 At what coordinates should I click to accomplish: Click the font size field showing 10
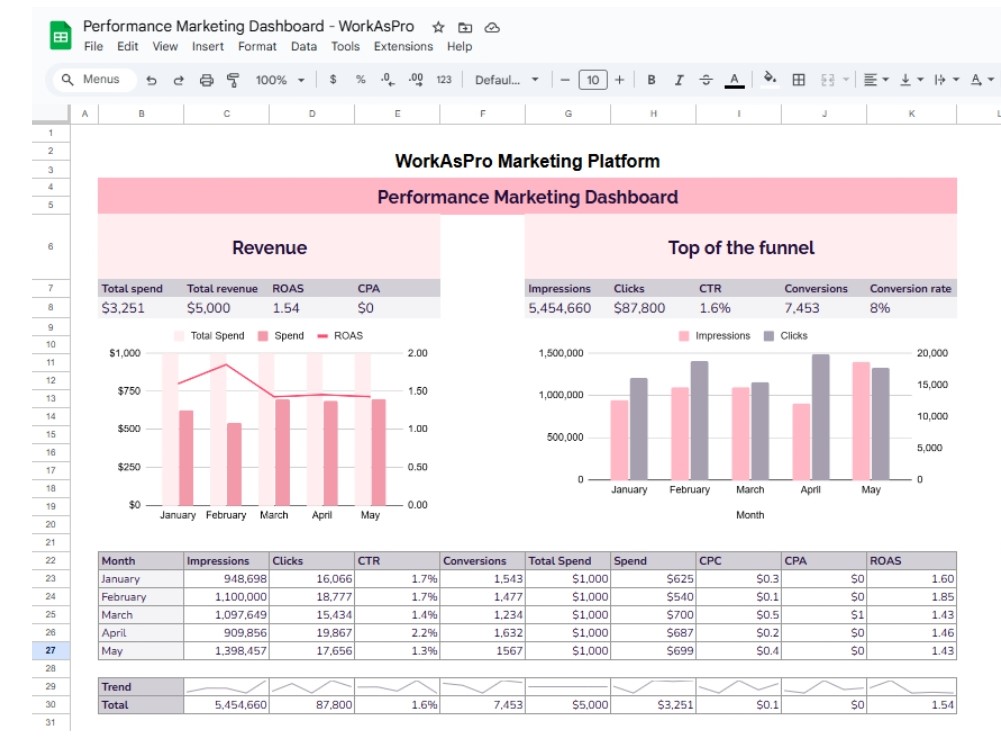[592, 80]
